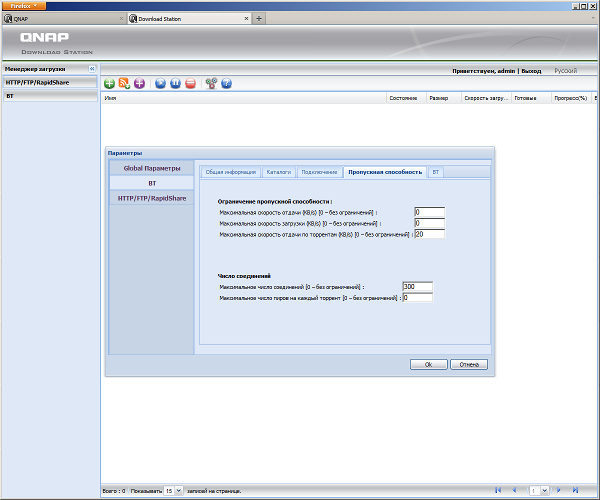The height and width of the screenshot is (500, 600).
Task: Switch to the Общая информация tab
Action: coord(231,172)
